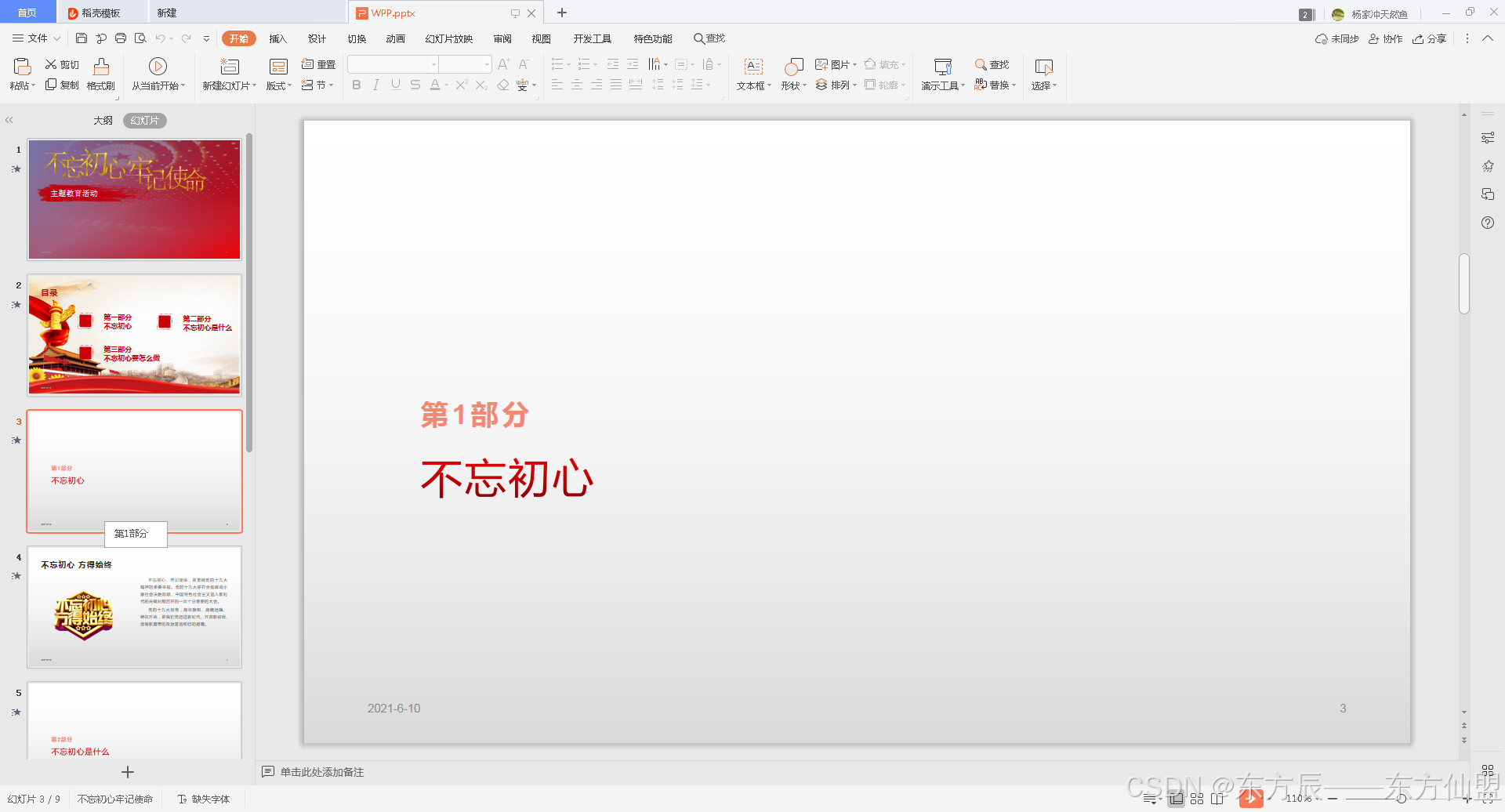Open the settings sliders icon in right sidebar

click(x=1488, y=138)
